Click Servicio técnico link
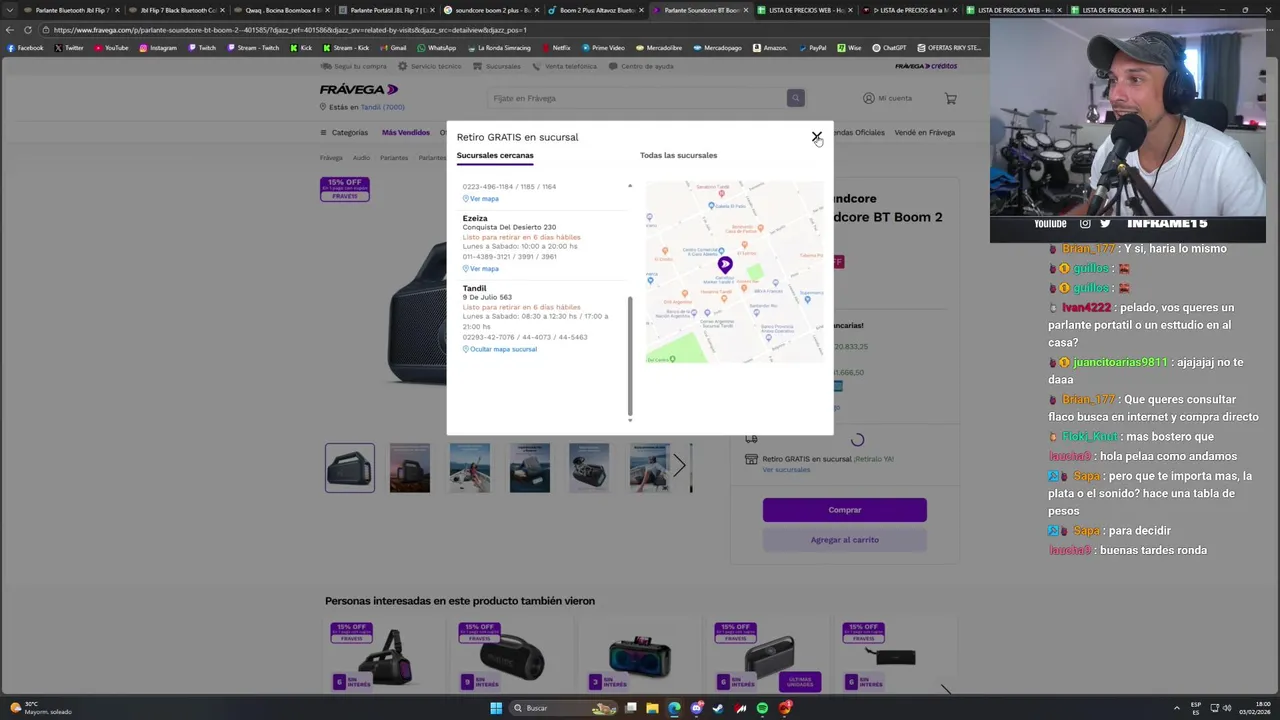Viewport: 1280px width, 720px height. [430, 66]
